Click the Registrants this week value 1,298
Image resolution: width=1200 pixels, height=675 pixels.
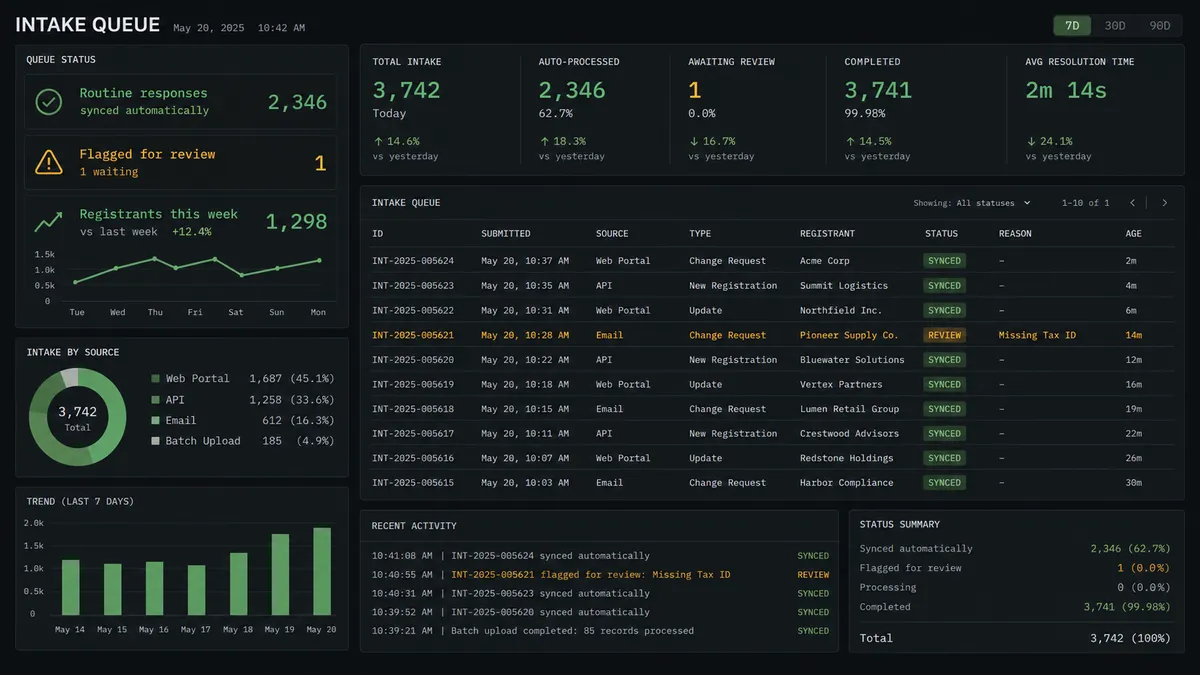click(x=296, y=222)
